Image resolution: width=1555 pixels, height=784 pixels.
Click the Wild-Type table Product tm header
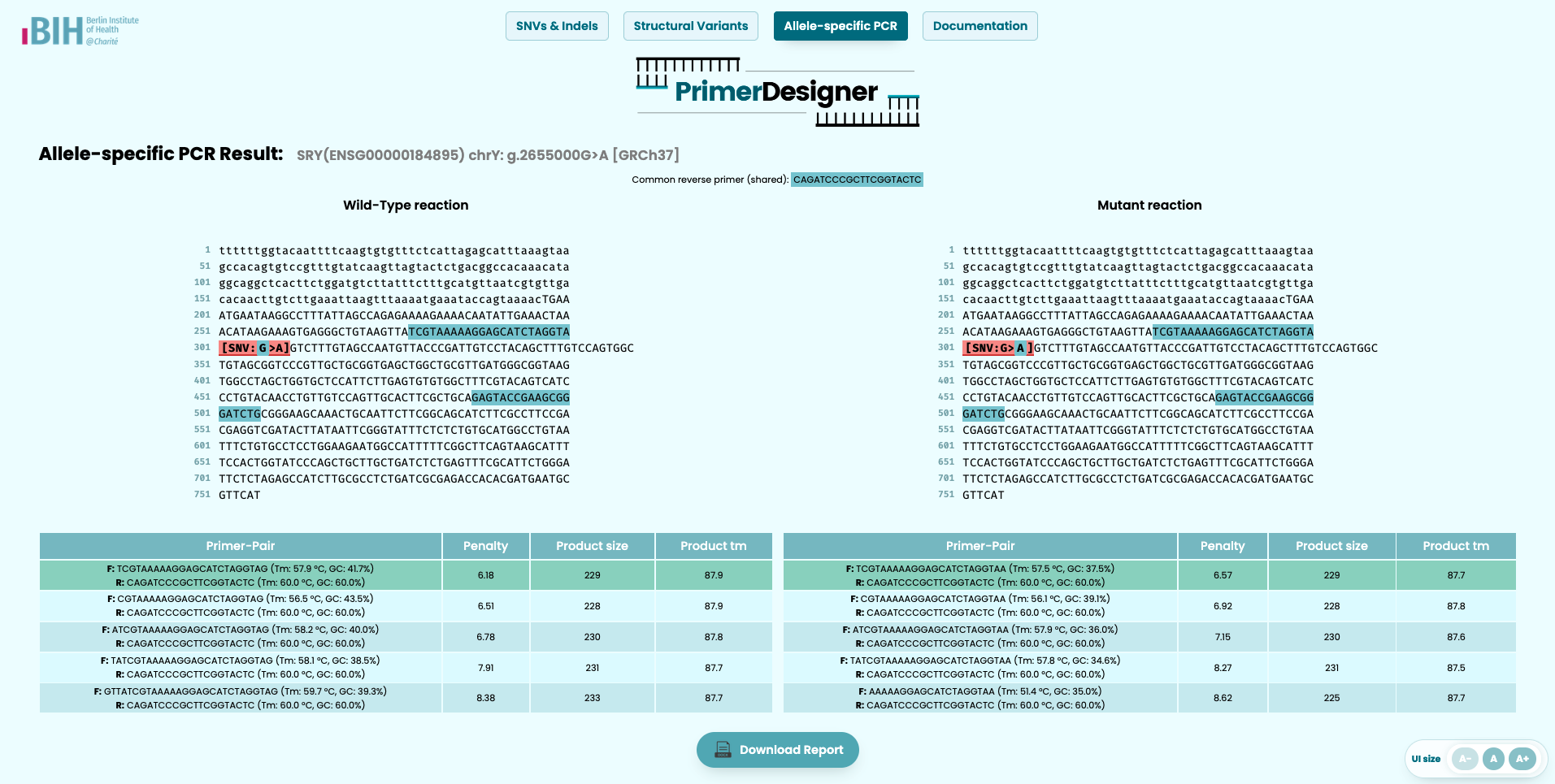pyautogui.click(x=714, y=546)
